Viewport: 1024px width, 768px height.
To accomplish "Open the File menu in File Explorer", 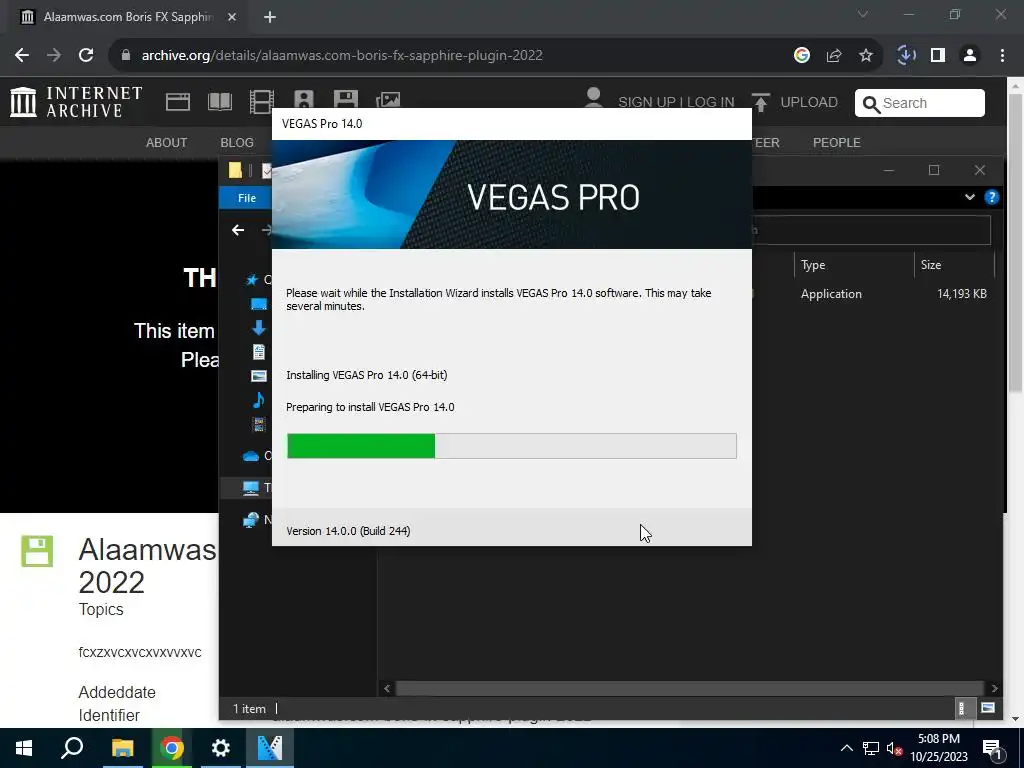I will point(246,198).
